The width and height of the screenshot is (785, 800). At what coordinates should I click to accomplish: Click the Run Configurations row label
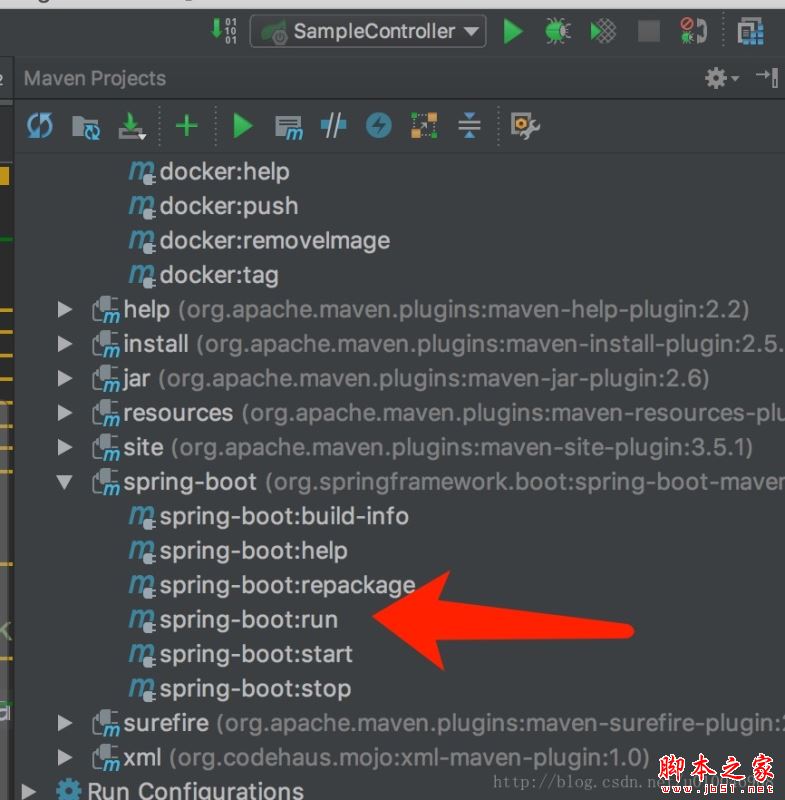point(195,791)
